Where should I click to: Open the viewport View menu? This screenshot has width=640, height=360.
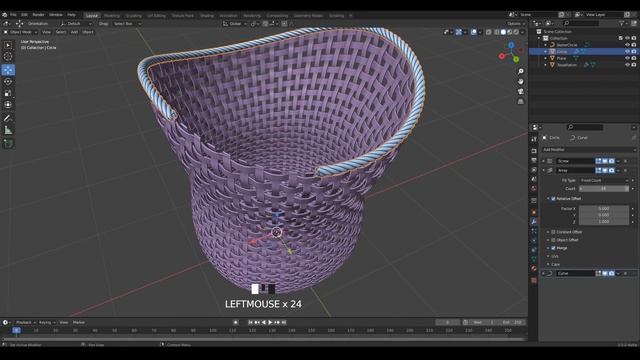click(46, 32)
